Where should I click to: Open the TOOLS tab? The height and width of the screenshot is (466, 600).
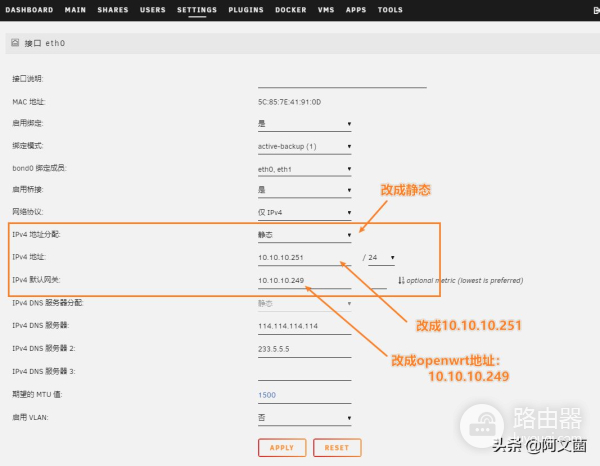[390, 10]
